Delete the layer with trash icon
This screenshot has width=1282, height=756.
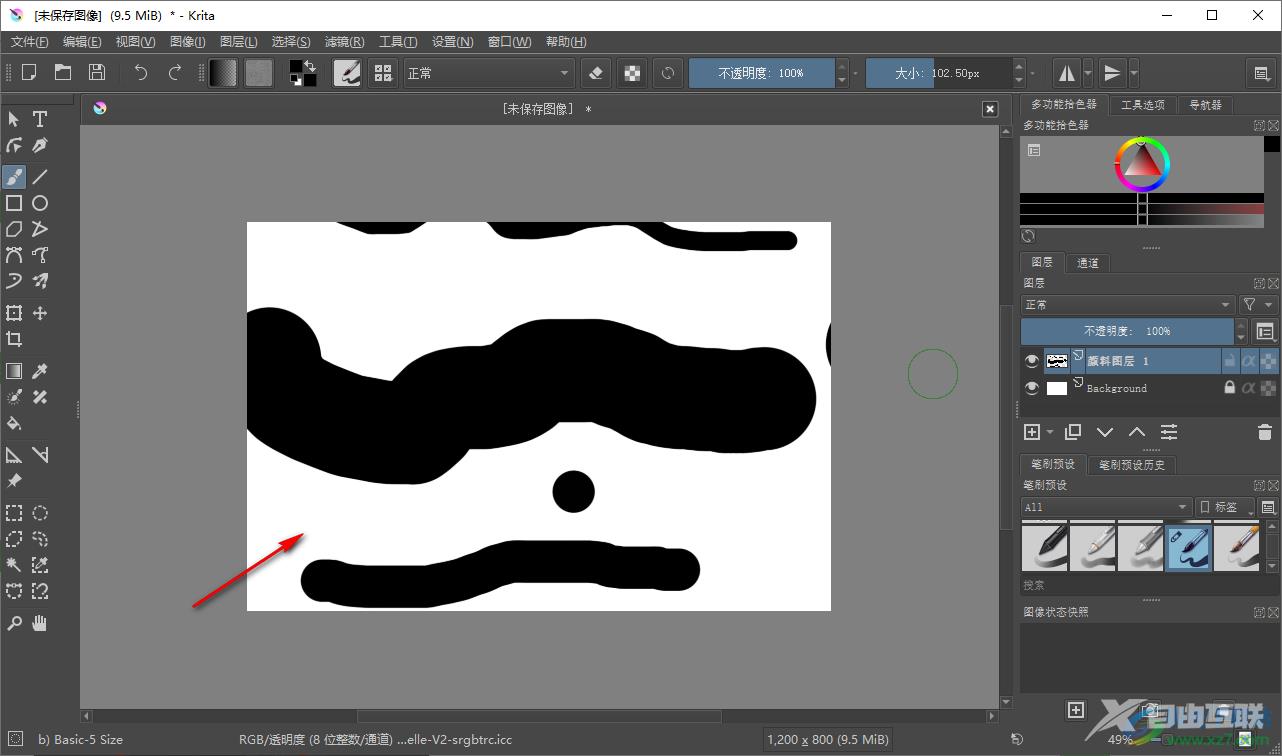pyautogui.click(x=1264, y=432)
